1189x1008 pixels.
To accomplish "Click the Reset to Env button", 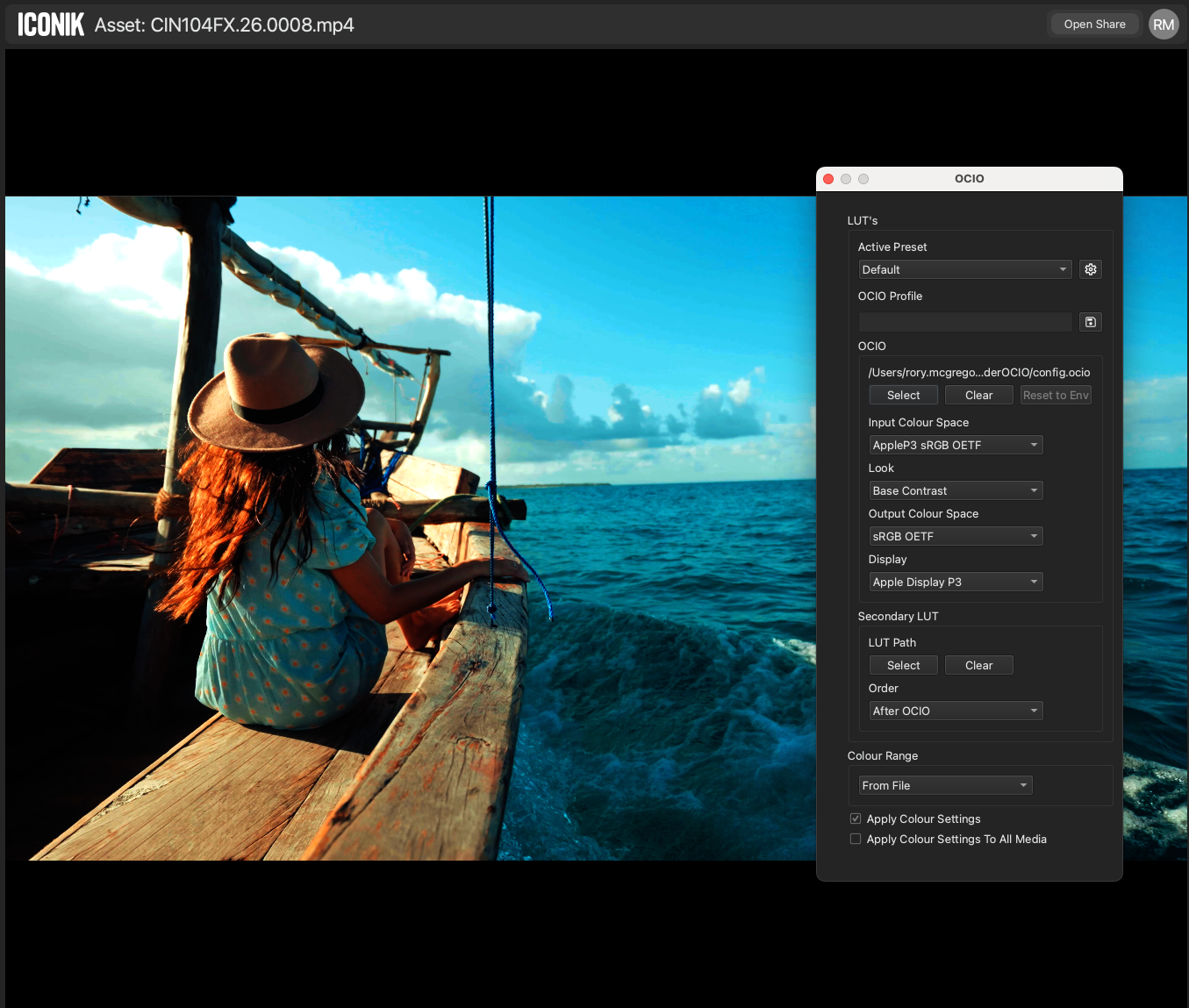I will point(1056,395).
